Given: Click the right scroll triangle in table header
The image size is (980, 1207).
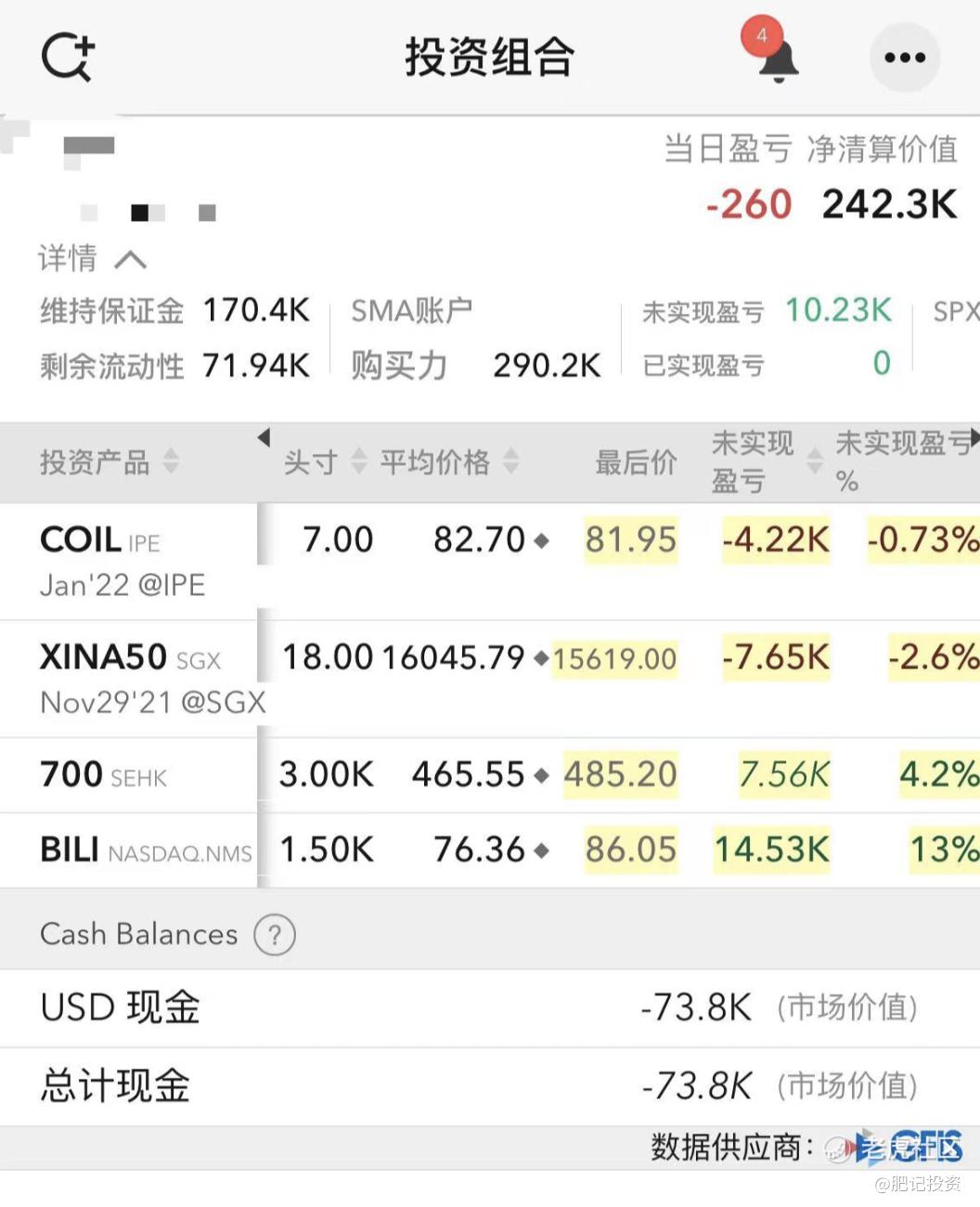Looking at the screenshot, I should coord(974,436).
